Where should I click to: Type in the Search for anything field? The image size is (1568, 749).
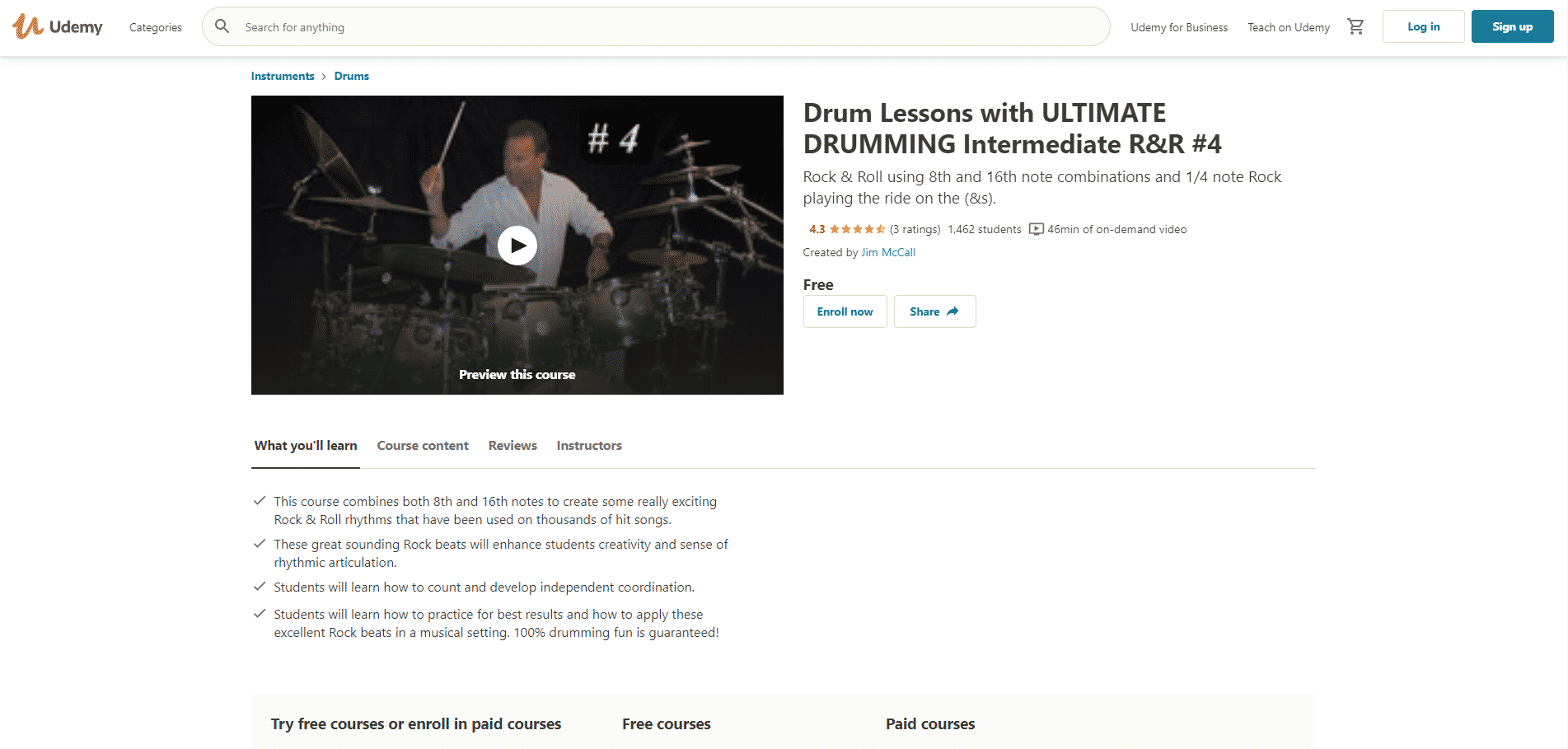659,27
